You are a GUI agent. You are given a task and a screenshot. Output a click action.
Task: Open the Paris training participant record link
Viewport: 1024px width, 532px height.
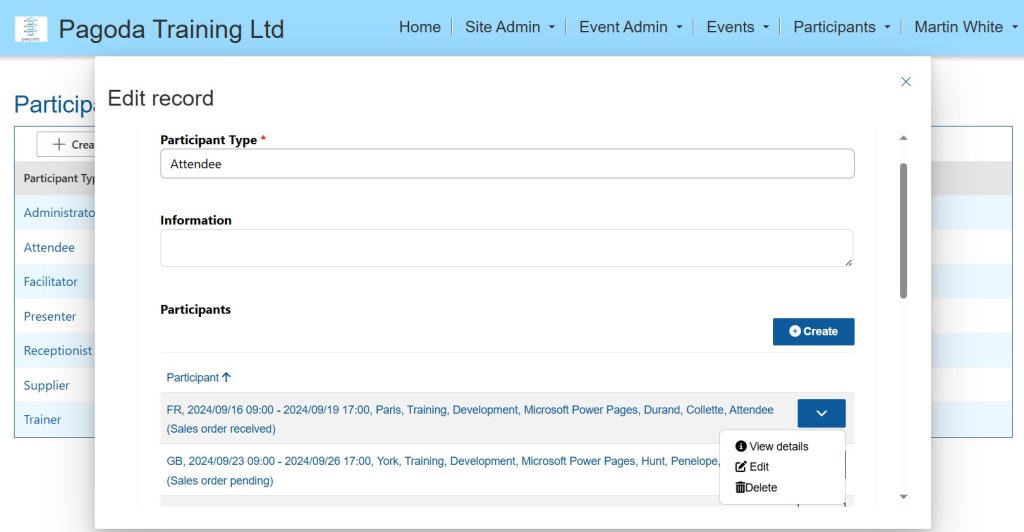(469, 410)
